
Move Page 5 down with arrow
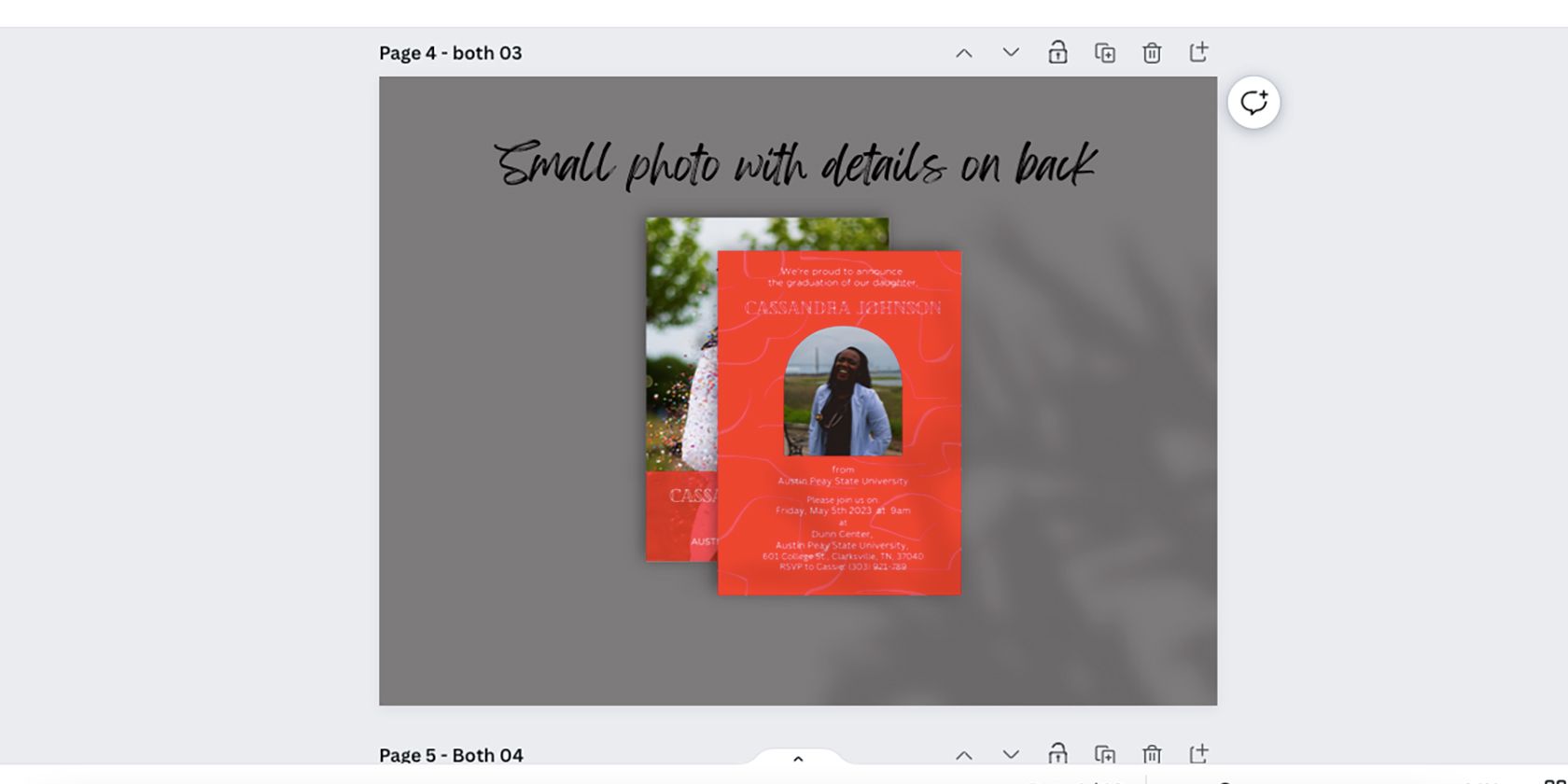click(x=1011, y=754)
